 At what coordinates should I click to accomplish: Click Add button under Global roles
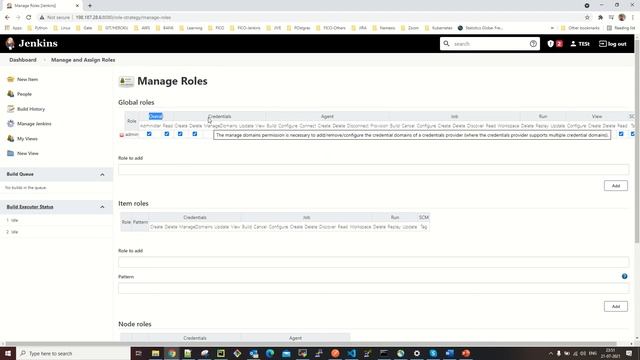pyautogui.click(x=616, y=186)
